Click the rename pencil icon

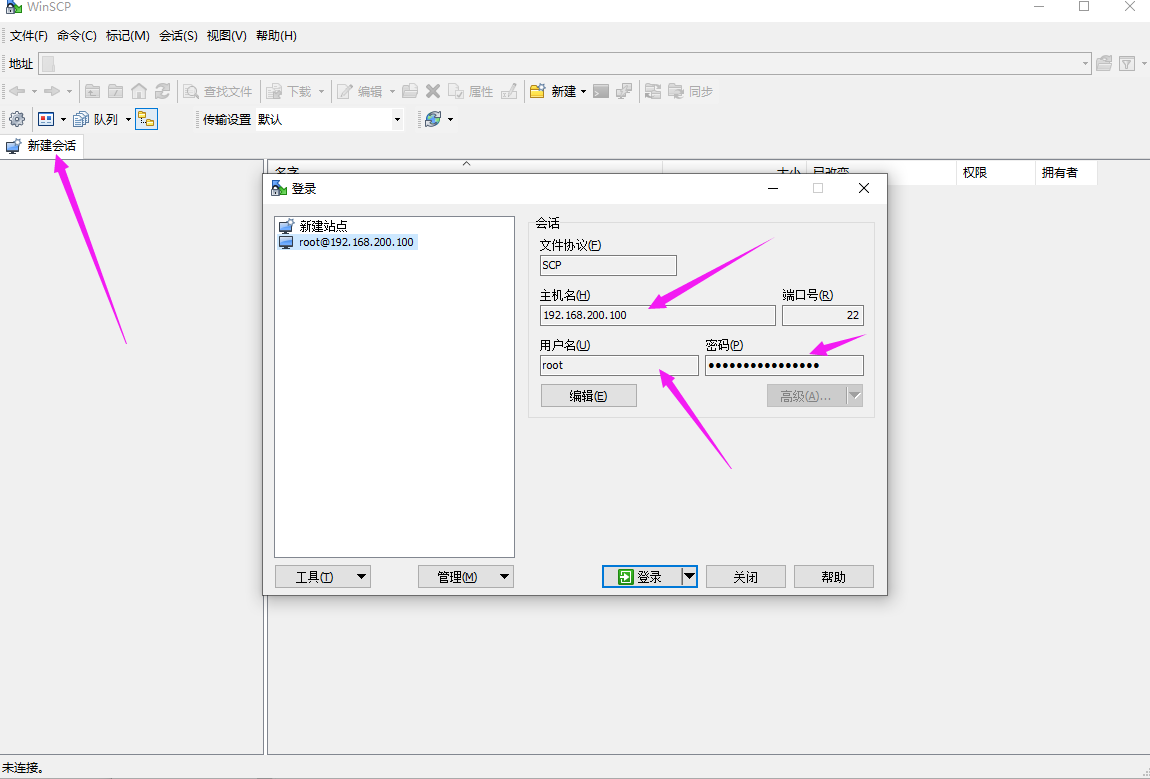click(x=509, y=91)
